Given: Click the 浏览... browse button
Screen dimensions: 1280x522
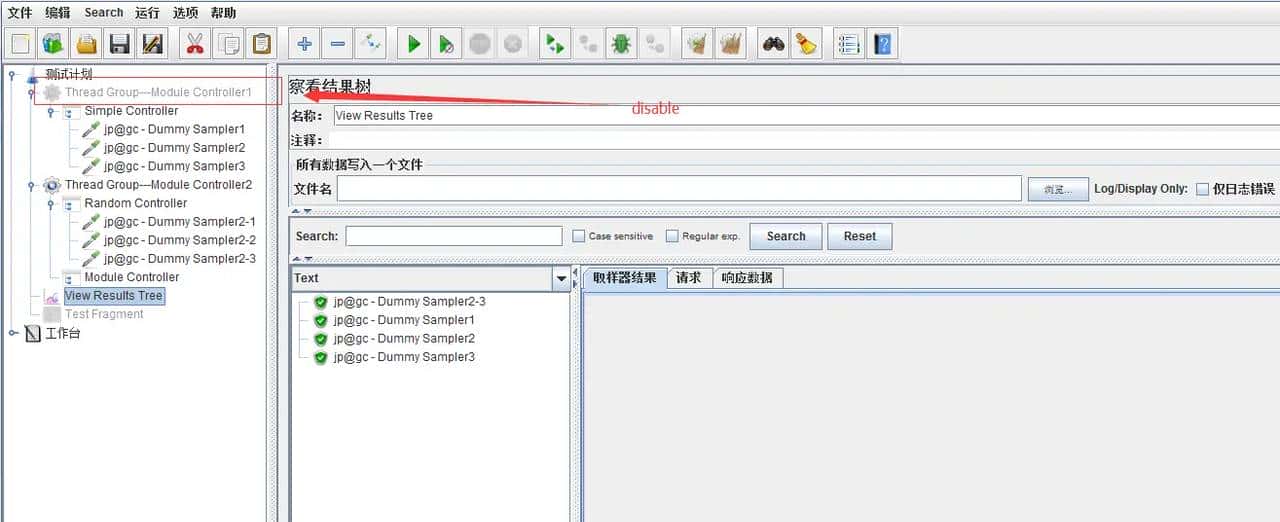Looking at the screenshot, I should coord(1058,189).
